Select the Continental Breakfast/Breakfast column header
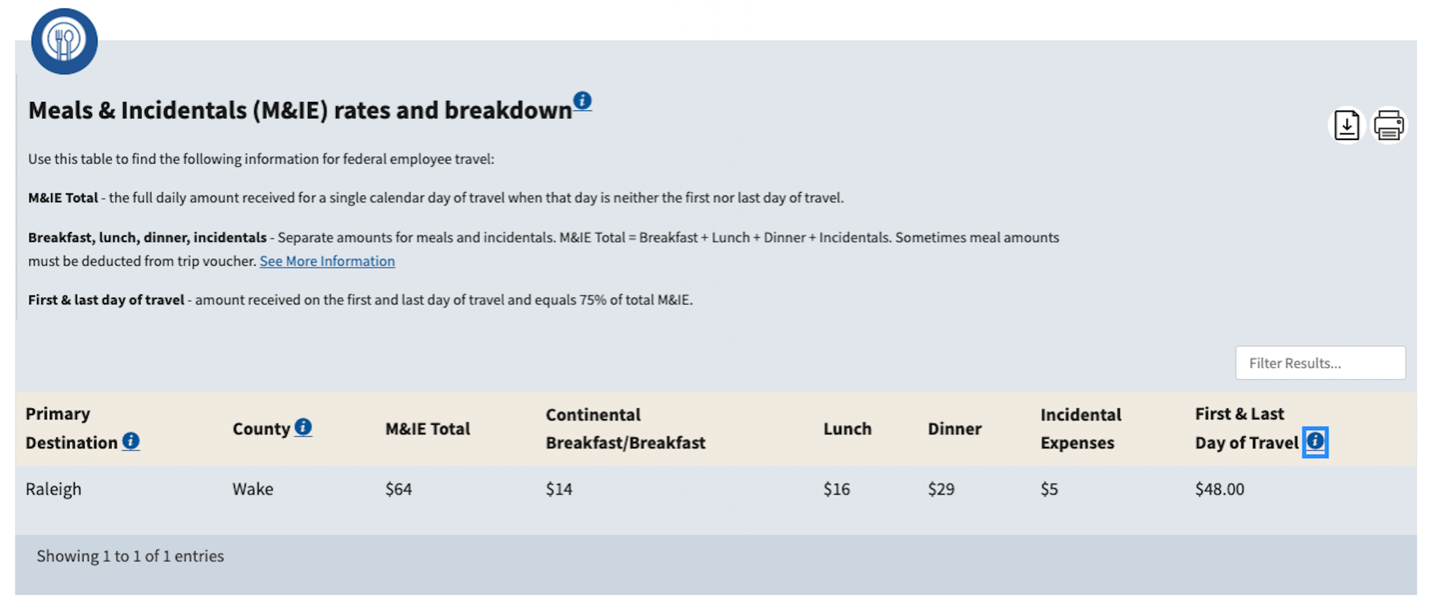Viewport: 1430px width, 614px height. pyautogui.click(x=625, y=428)
